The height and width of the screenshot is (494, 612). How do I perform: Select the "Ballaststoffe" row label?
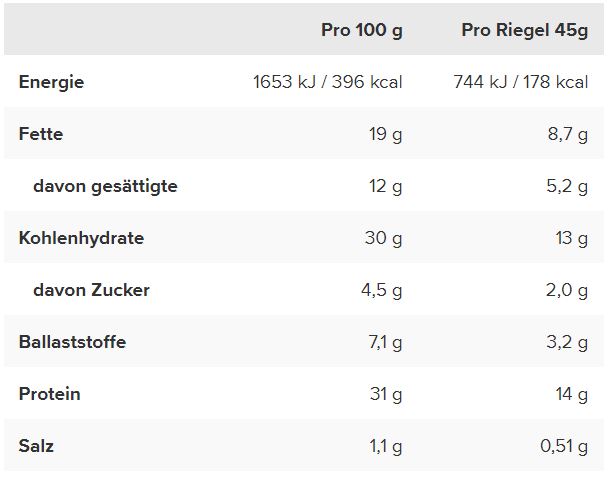point(71,342)
